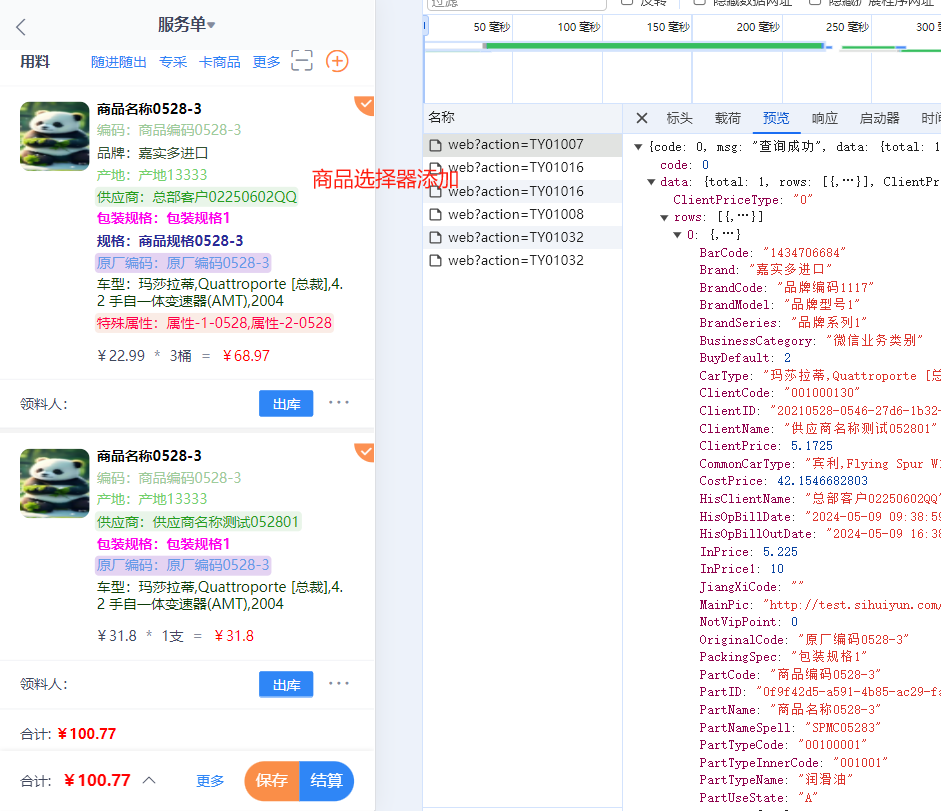Select the web?action=TY01007 request
This screenshot has width=941, height=811.
[515, 144]
